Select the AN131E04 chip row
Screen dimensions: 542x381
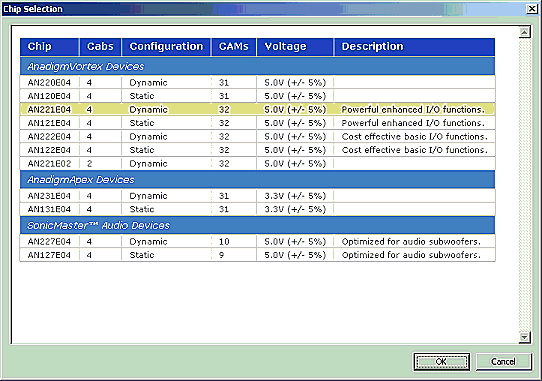pyautogui.click(x=258, y=209)
